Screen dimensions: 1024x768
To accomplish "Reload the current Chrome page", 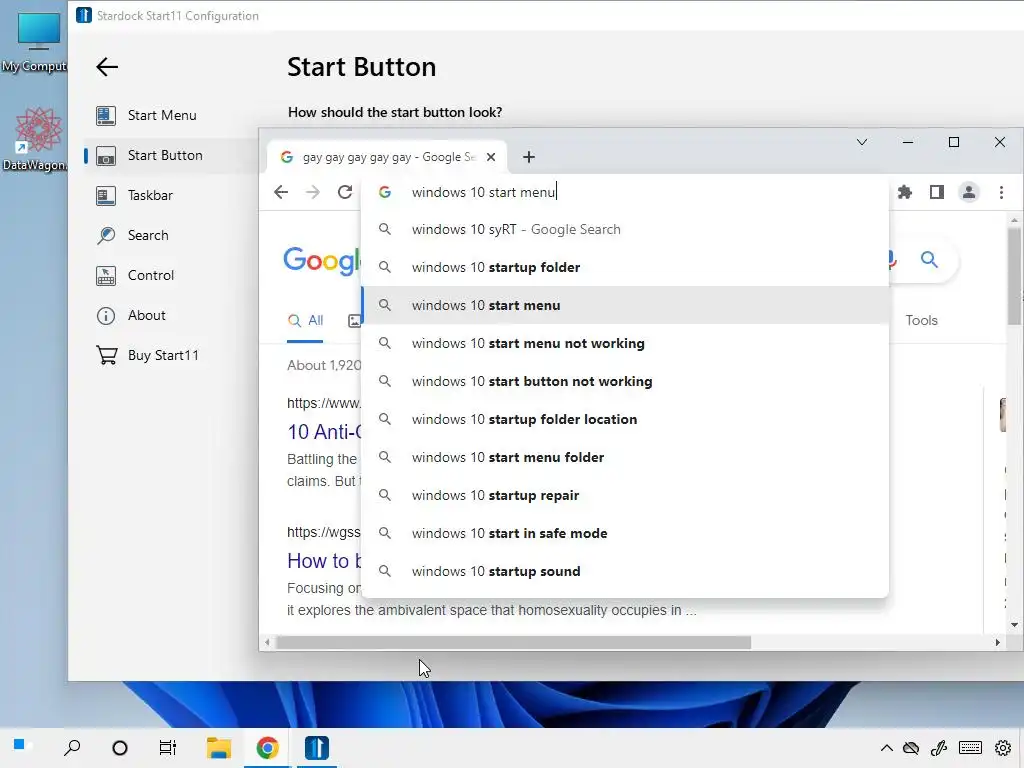I will tap(345, 192).
